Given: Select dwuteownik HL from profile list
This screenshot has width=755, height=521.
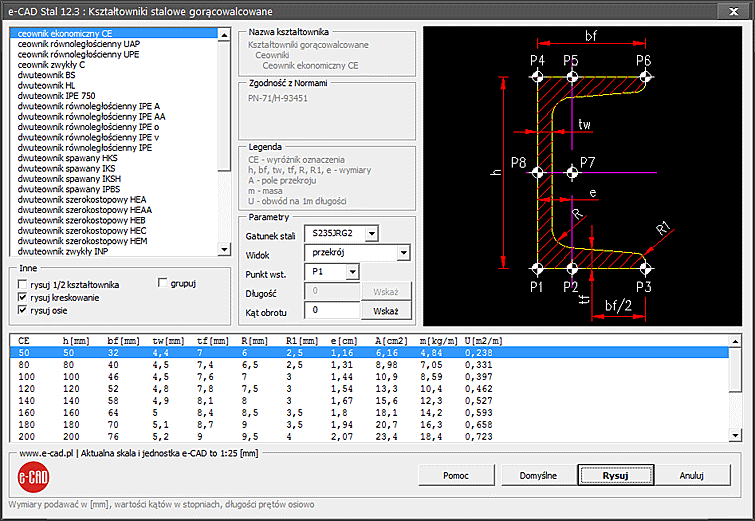Looking at the screenshot, I should 46,85.
